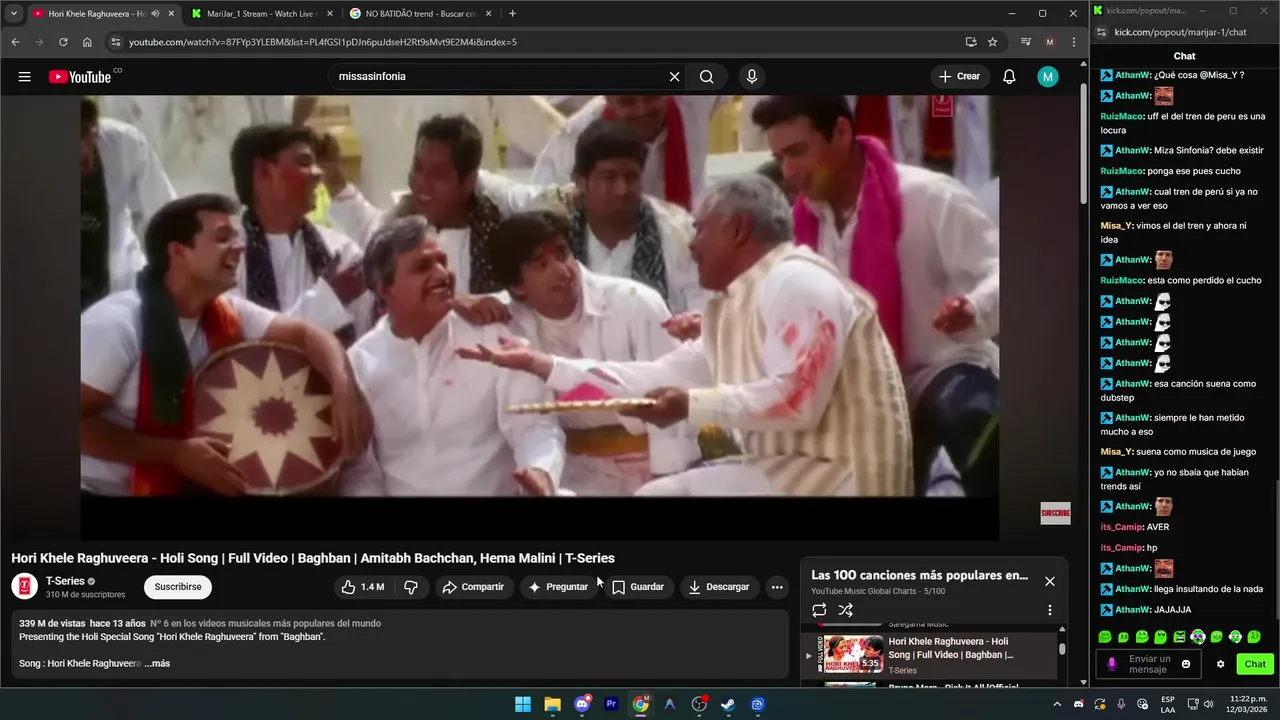Click the SUBSCRIBE watermark on video
Screen dimensions: 1280x720
[1055, 513]
